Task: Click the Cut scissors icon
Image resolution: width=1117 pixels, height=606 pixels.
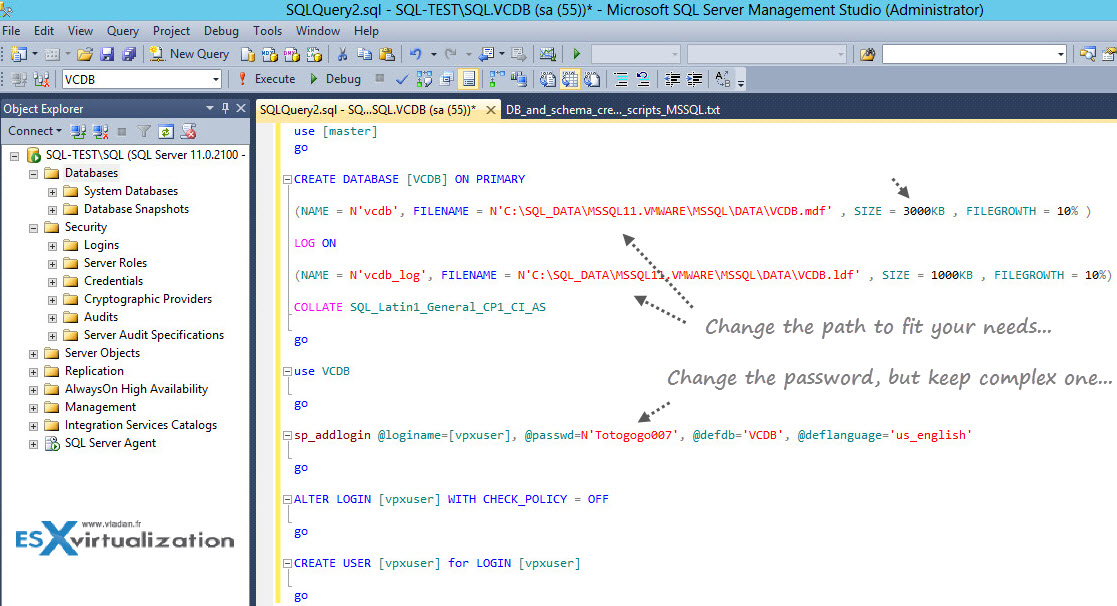Action: pos(343,54)
